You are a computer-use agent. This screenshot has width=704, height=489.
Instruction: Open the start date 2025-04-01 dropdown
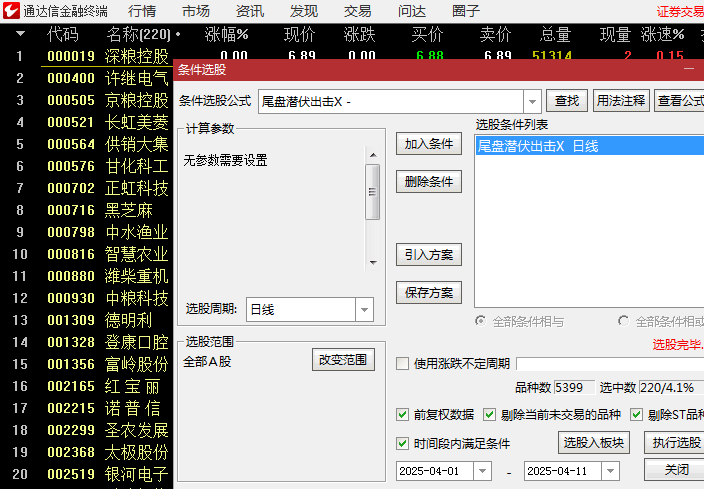[x=483, y=471]
